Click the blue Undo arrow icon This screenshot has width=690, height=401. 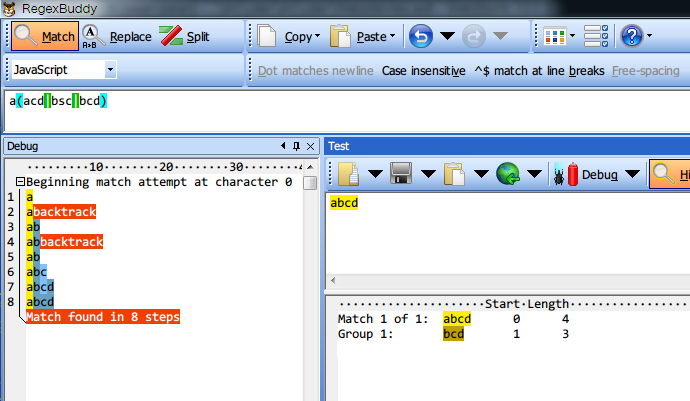(x=421, y=36)
